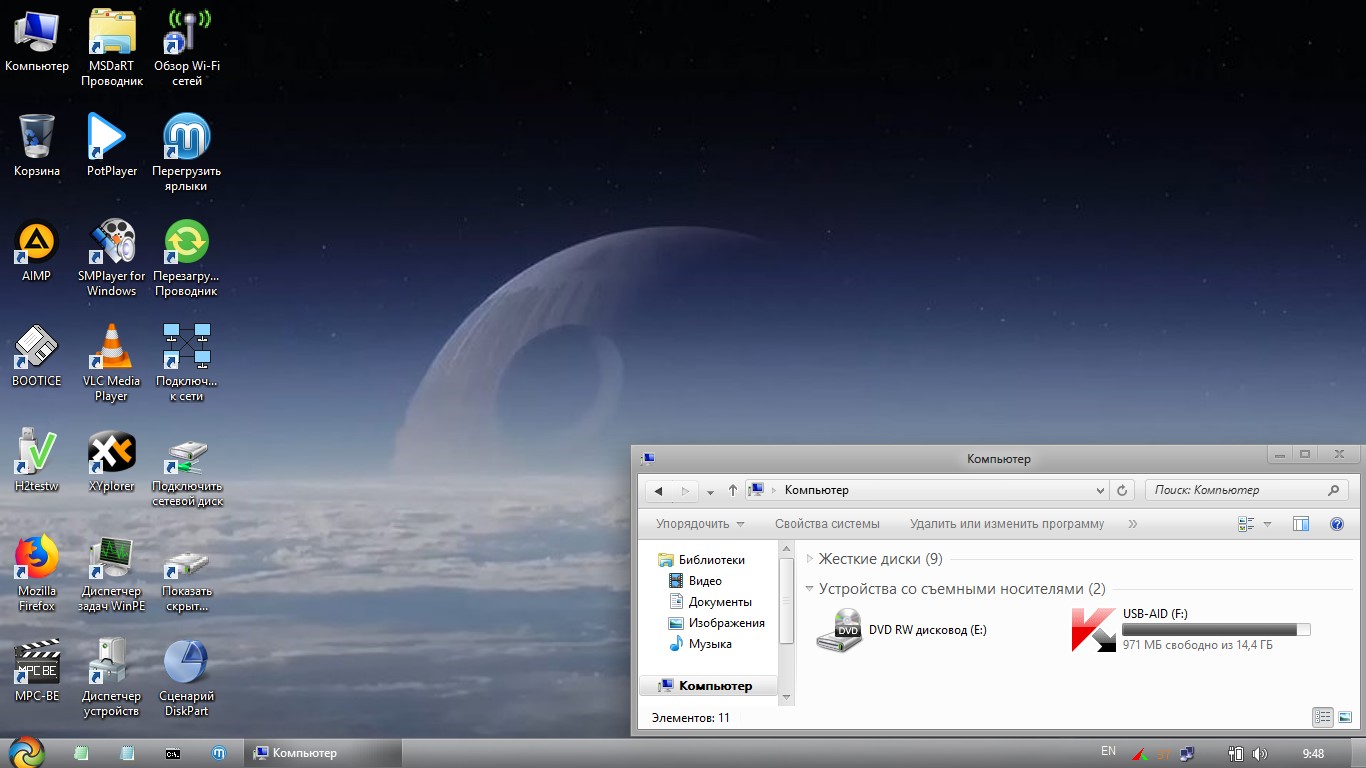
Task: Select DVD RW дисковод (E:)
Action: pos(902,630)
